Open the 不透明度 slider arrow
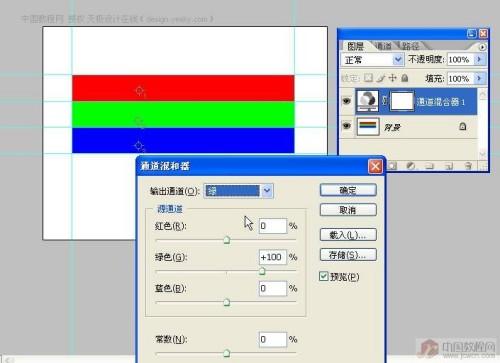The image size is (500, 363). click(480, 60)
